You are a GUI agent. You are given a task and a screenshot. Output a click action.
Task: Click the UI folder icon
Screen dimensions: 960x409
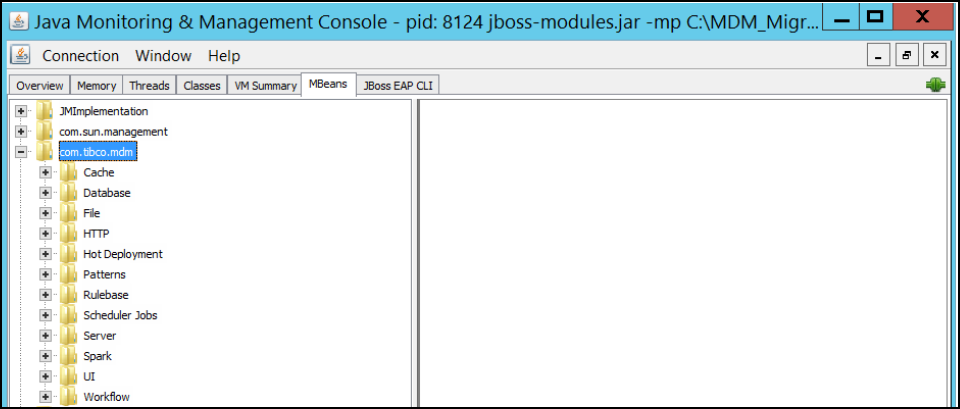(x=69, y=377)
